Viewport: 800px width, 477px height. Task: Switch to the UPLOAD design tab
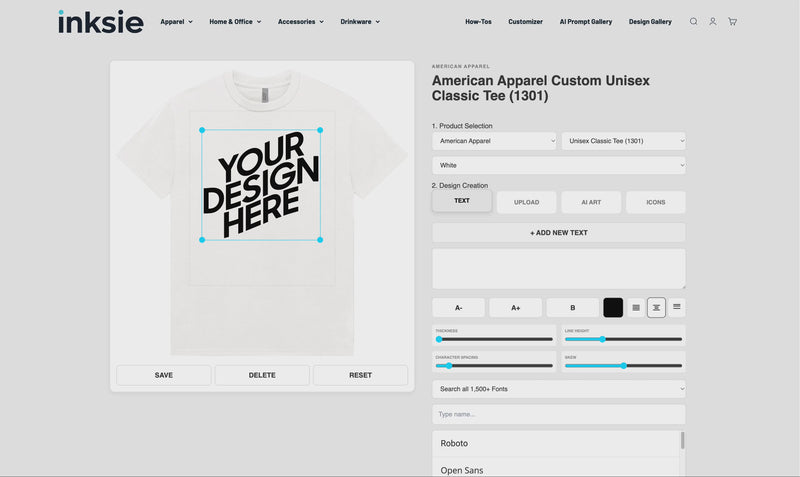pos(526,202)
